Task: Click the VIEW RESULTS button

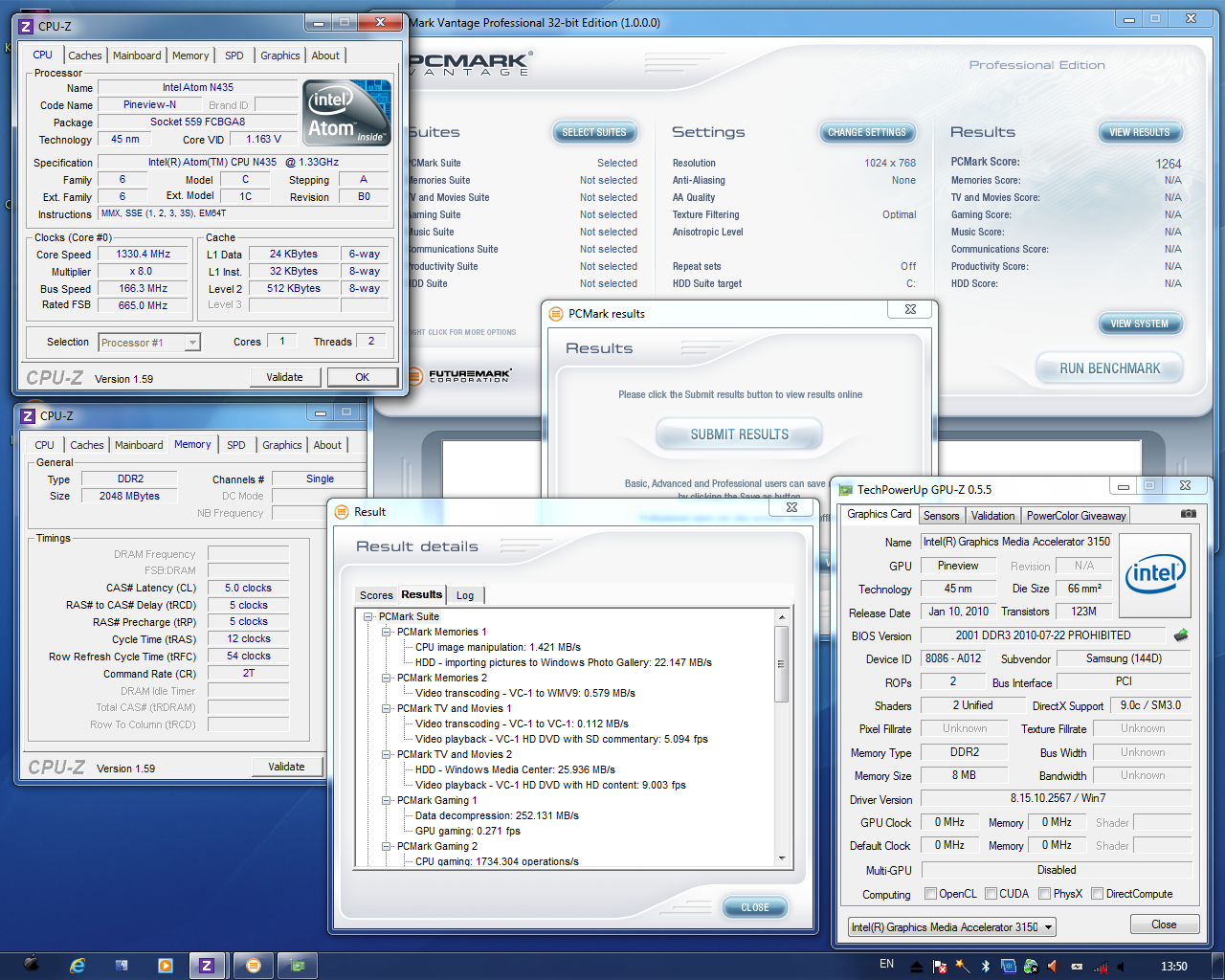Action: pos(1139,132)
